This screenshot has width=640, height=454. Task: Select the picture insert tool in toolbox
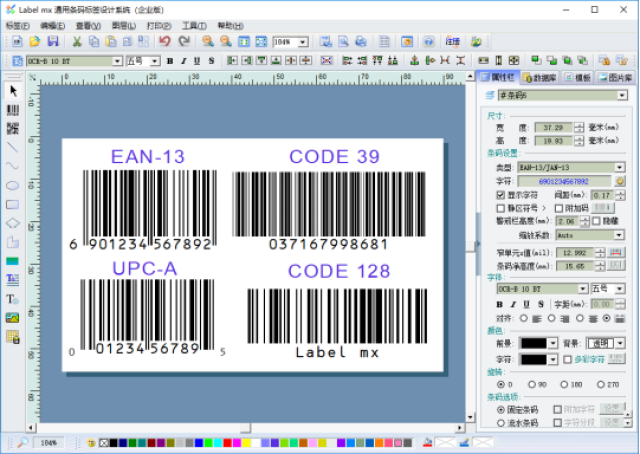(x=13, y=318)
